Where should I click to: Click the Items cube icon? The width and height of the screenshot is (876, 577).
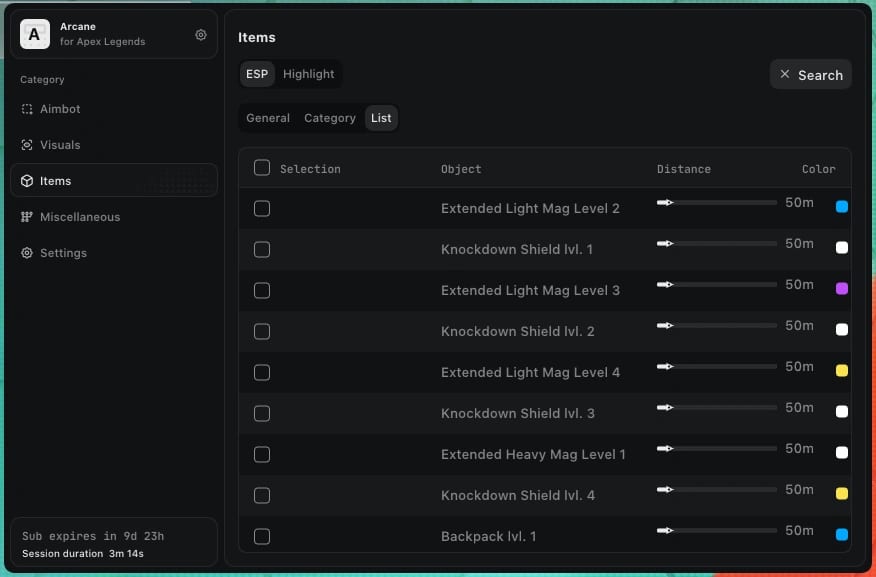point(27,181)
